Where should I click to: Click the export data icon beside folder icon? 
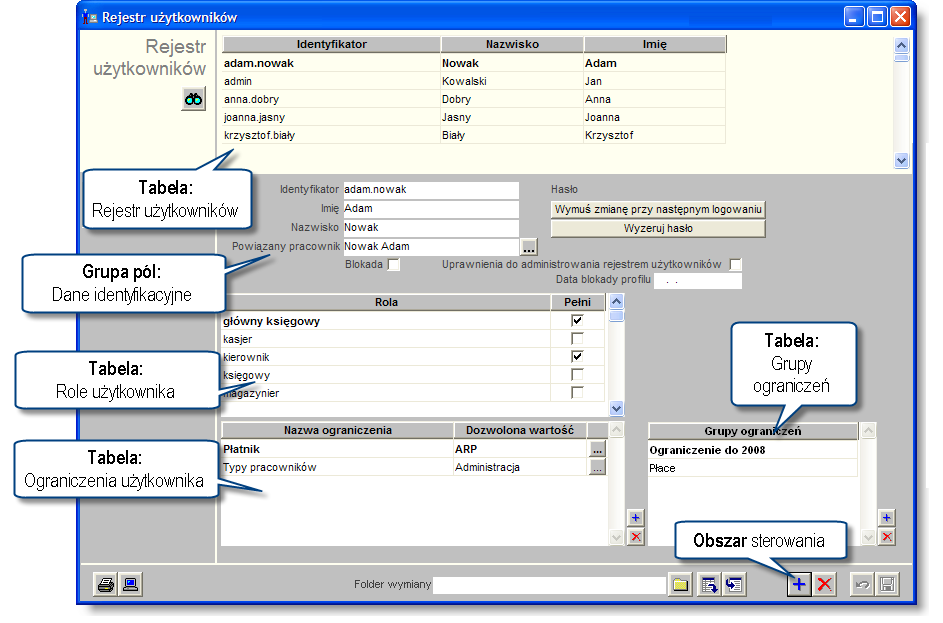(x=710, y=585)
